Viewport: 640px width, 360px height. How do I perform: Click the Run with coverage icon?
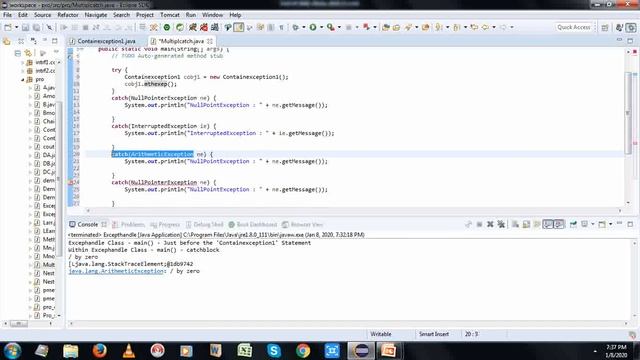pyautogui.click(x=331, y=27)
